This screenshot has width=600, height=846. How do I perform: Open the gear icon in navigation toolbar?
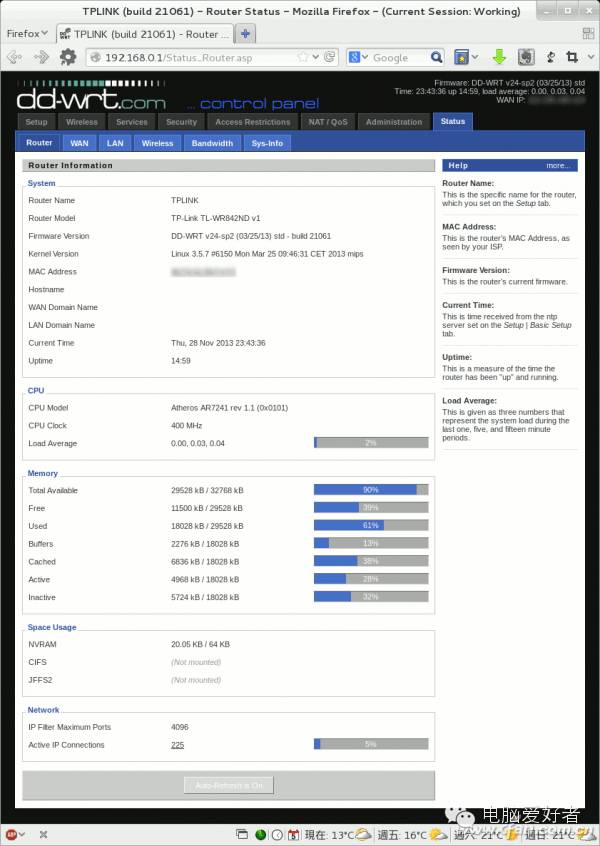(67, 57)
